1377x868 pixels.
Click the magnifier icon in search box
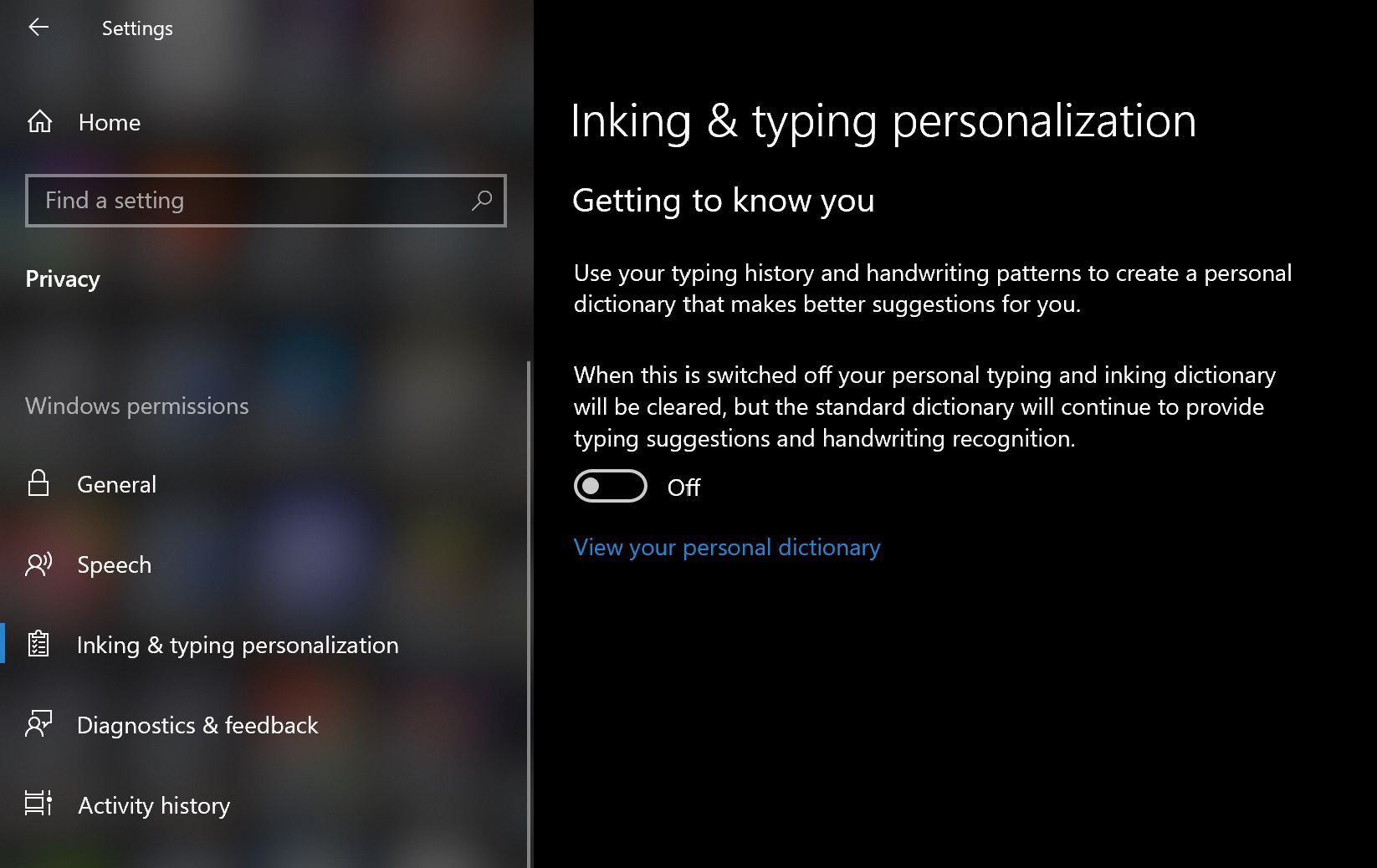pyautogui.click(x=482, y=201)
